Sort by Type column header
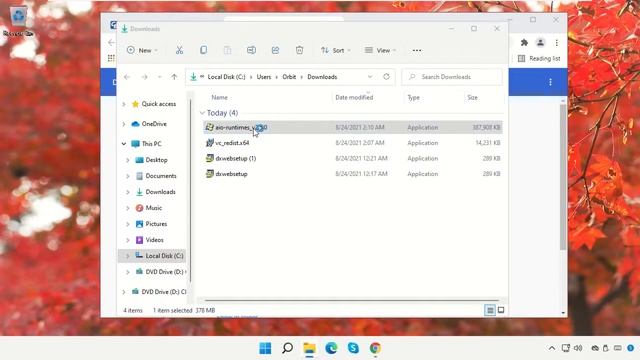Screen dimensions: 640x360 click(413, 98)
